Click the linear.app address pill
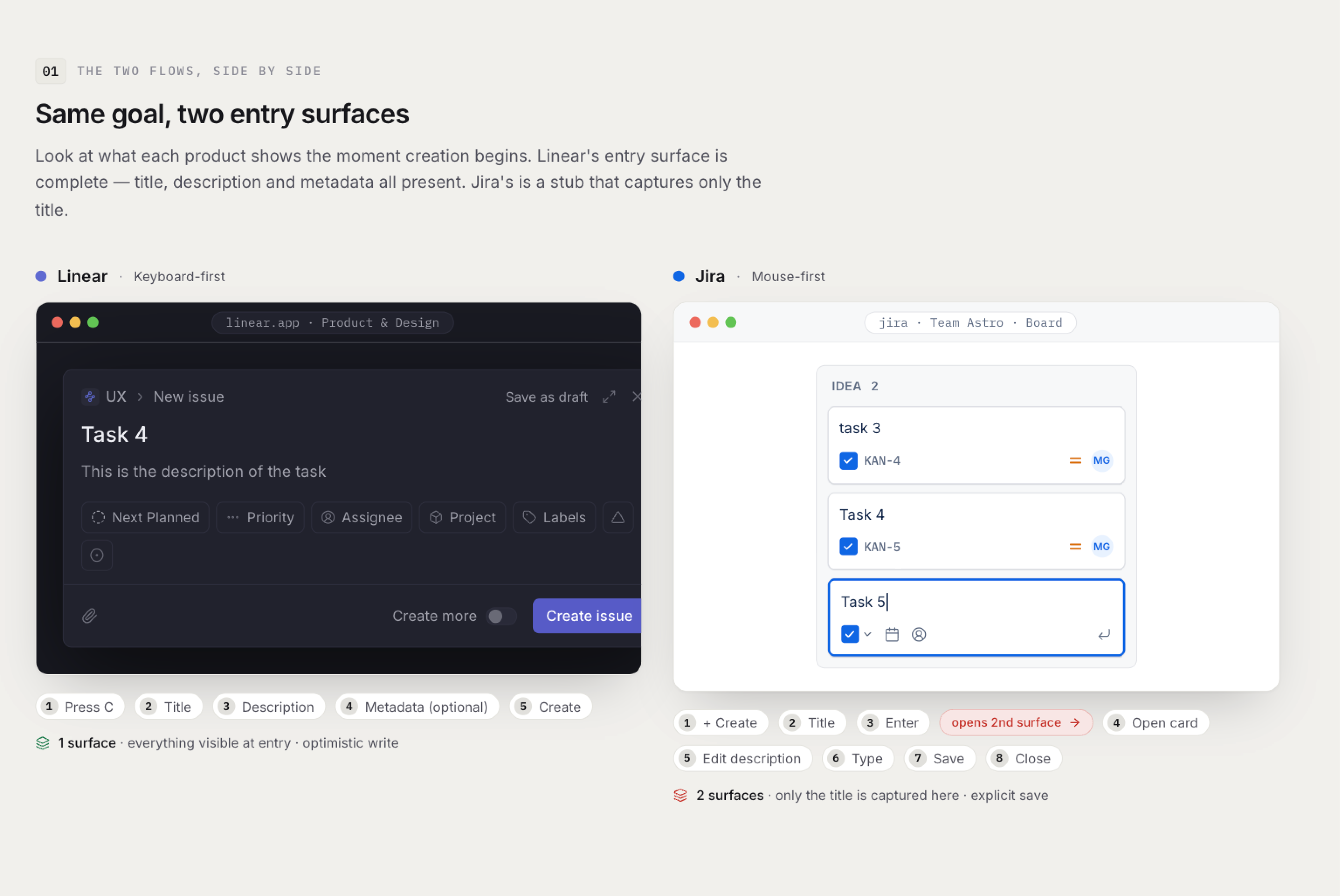 pos(333,324)
